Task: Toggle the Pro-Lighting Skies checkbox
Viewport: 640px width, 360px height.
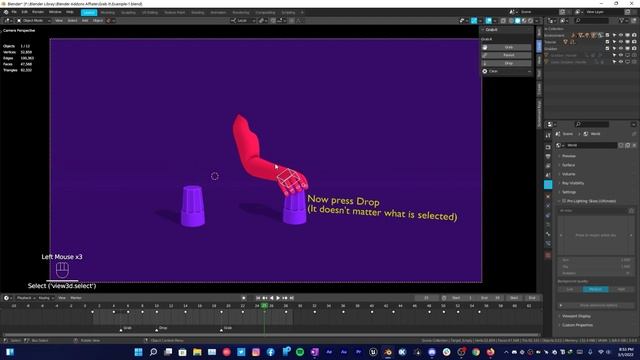Action: point(564,201)
